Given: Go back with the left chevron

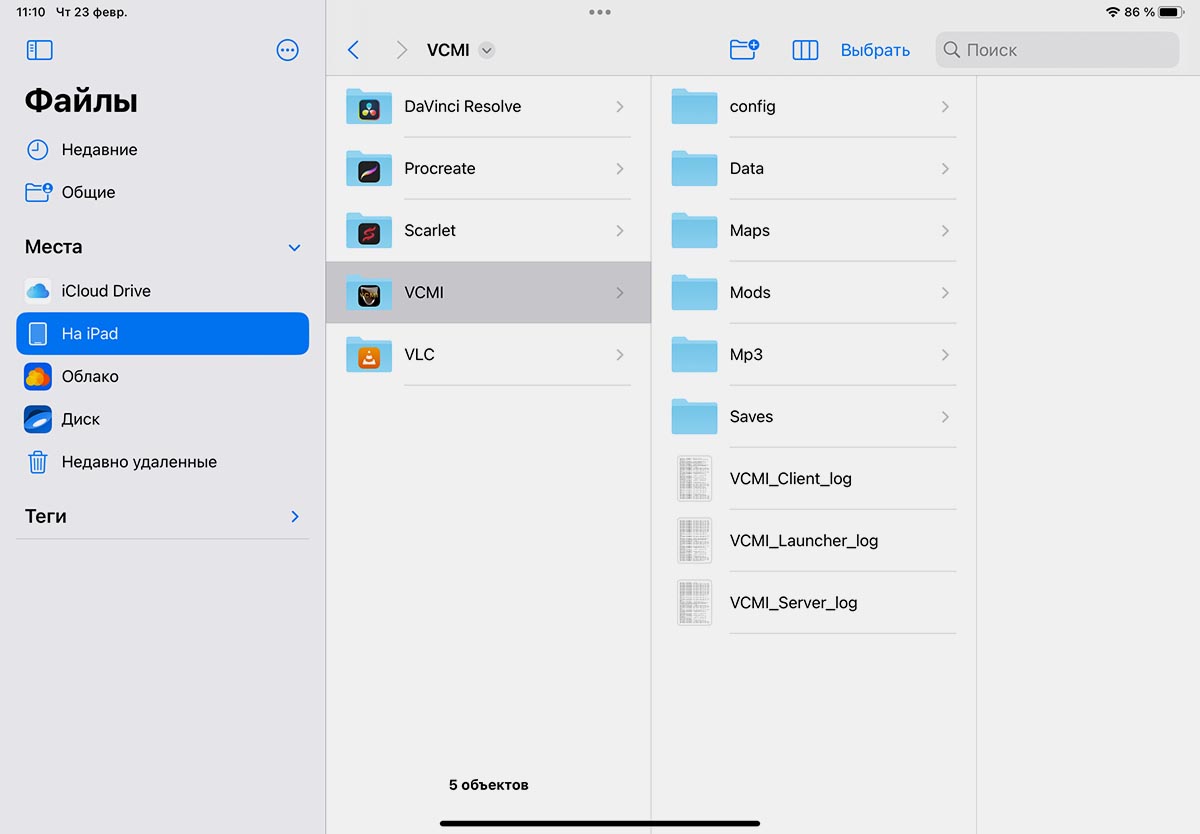Looking at the screenshot, I should point(353,50).
